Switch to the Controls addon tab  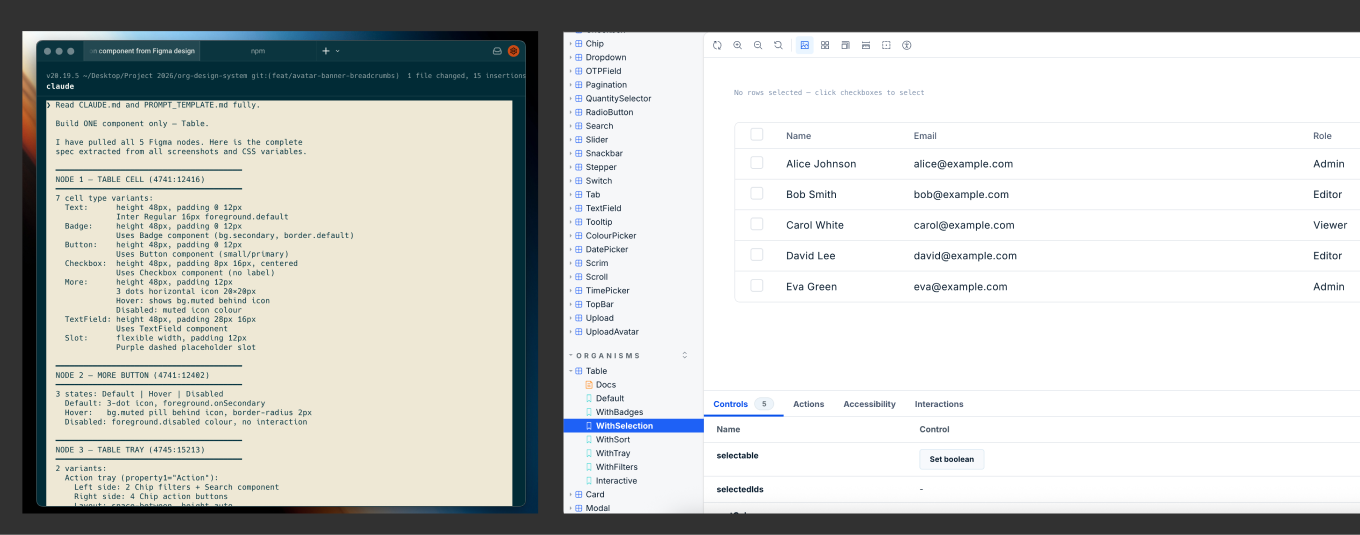[744, 404]
